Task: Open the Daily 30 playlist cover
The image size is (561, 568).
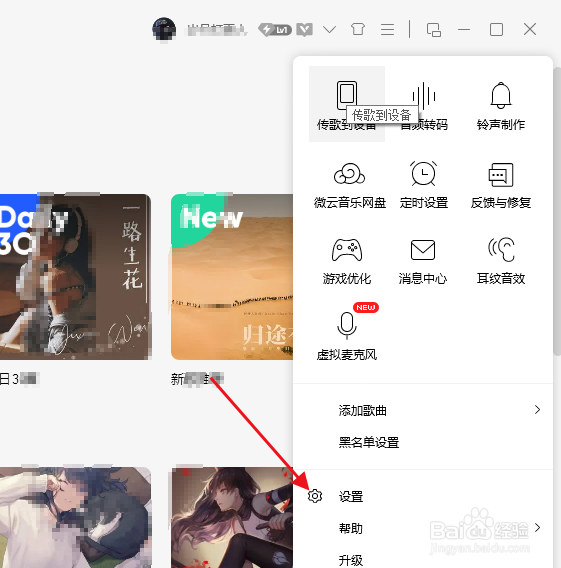Action: pyautogui.click(x=75, y=277)
